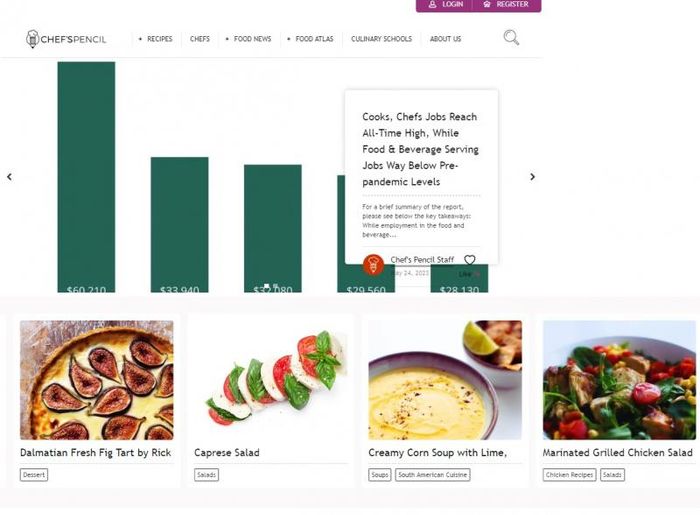Select the South American Cuisine tag
The image size is (700, 515).
(x=433, y=475)
